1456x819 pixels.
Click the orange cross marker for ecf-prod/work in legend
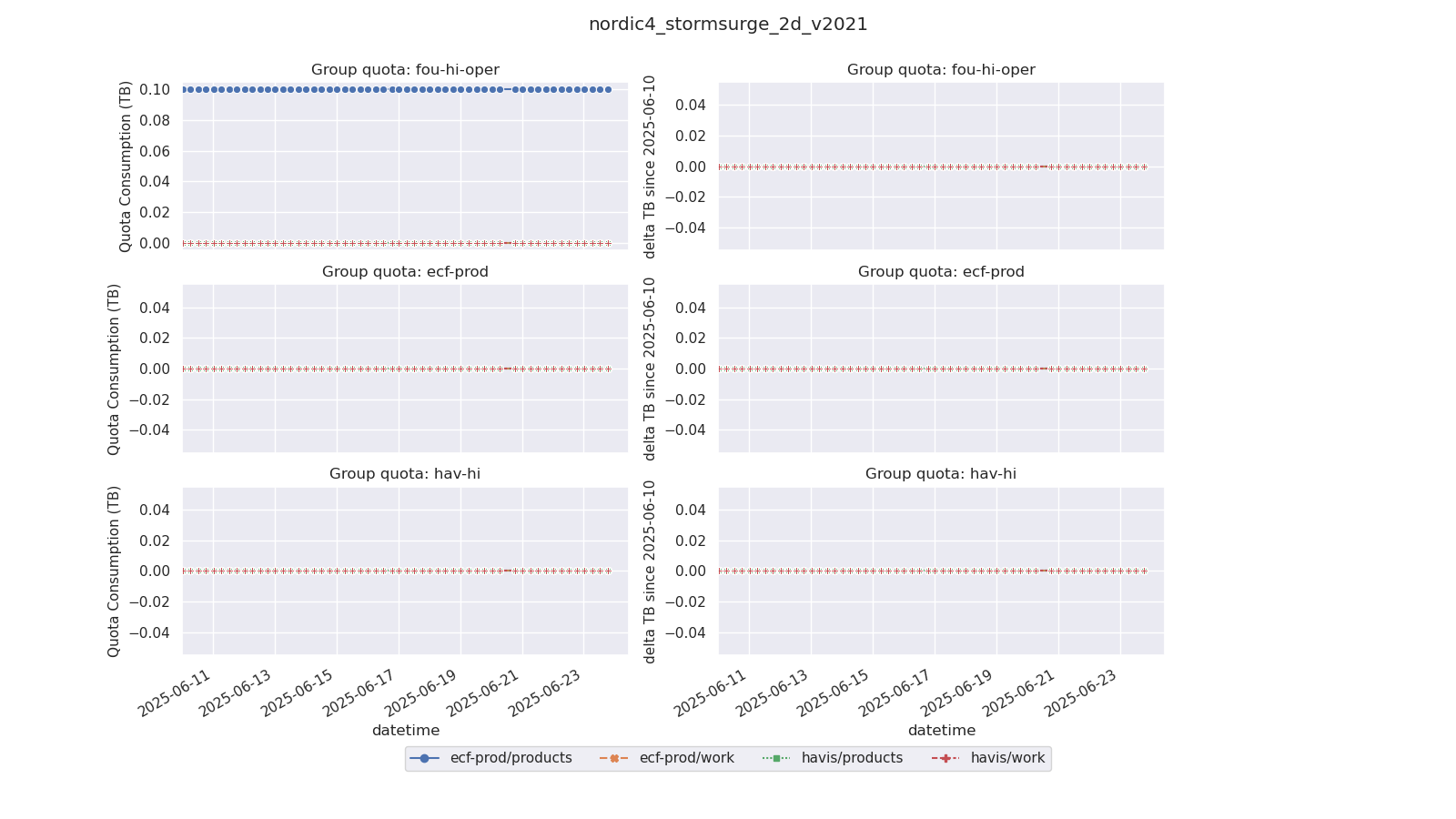coord(614,758)
